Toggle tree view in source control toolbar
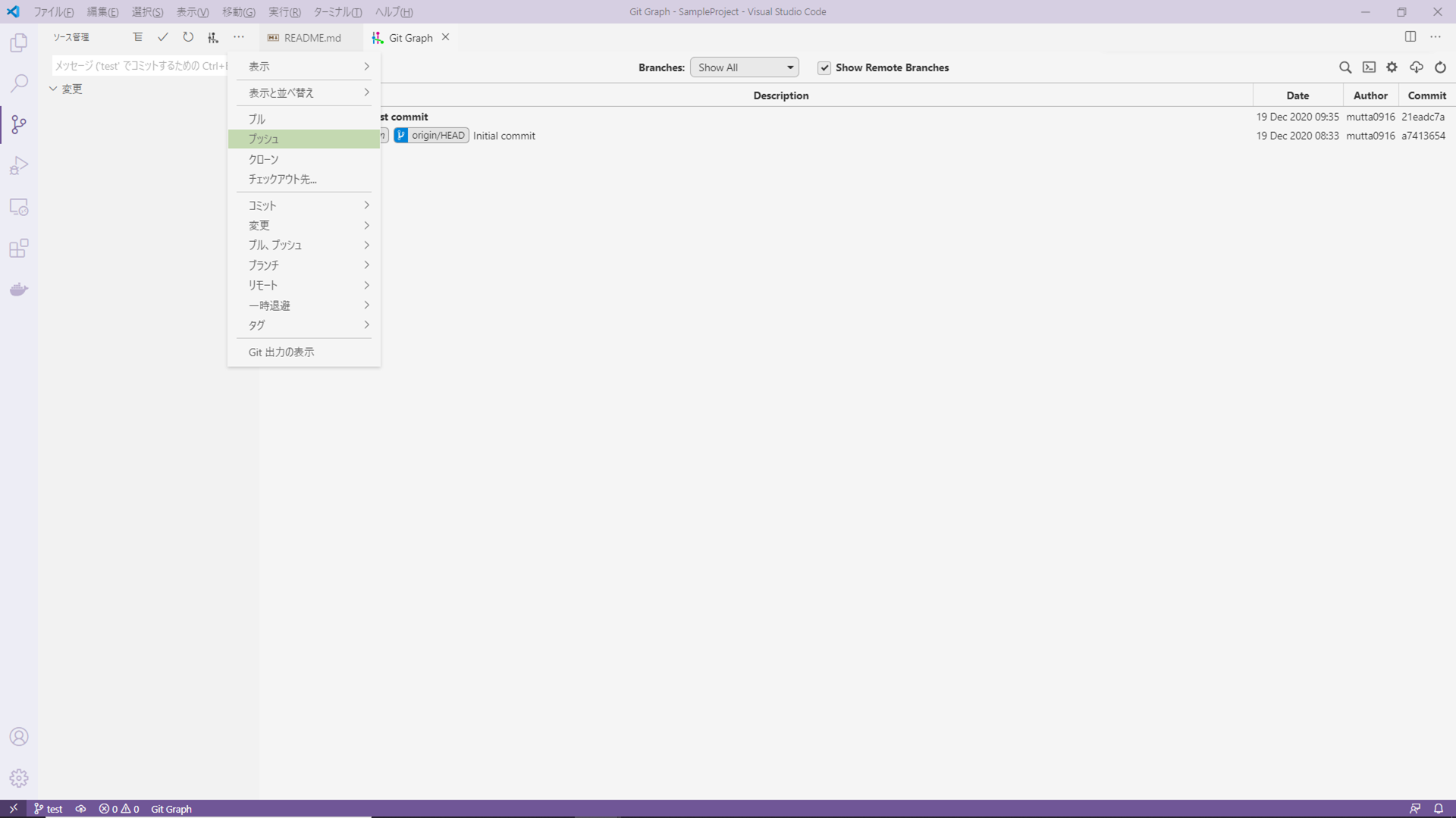1456x818 pixels. pos(137,37)
